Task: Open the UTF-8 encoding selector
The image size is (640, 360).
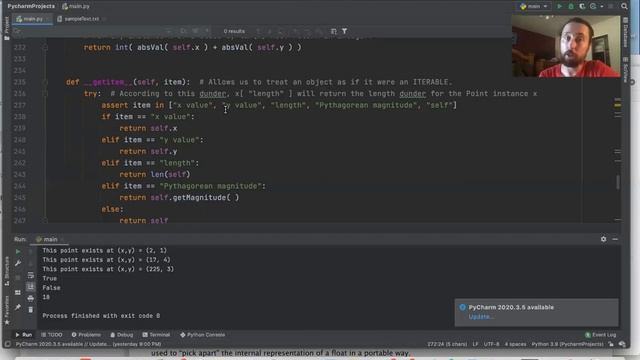Action: (x=491, y=344)
